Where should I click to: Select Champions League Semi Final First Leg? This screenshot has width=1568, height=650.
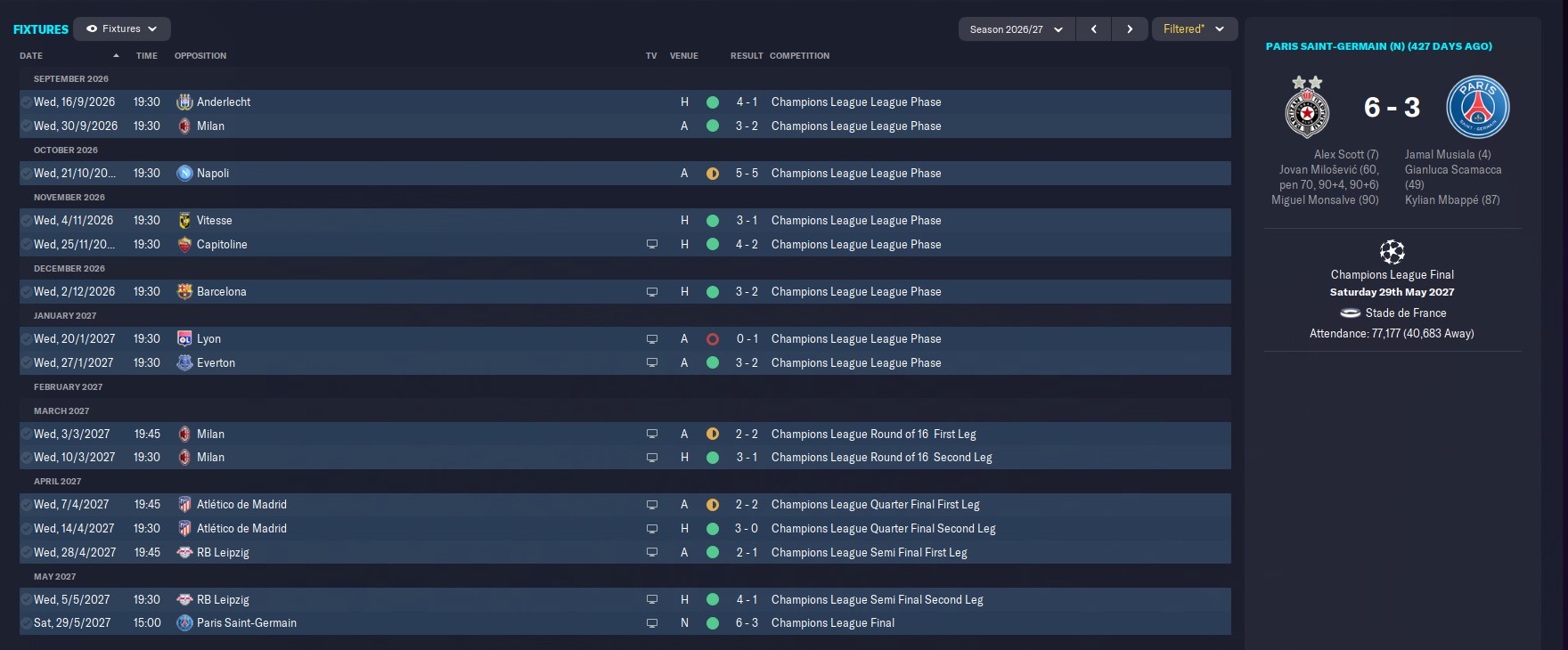(x=869, y=553)
